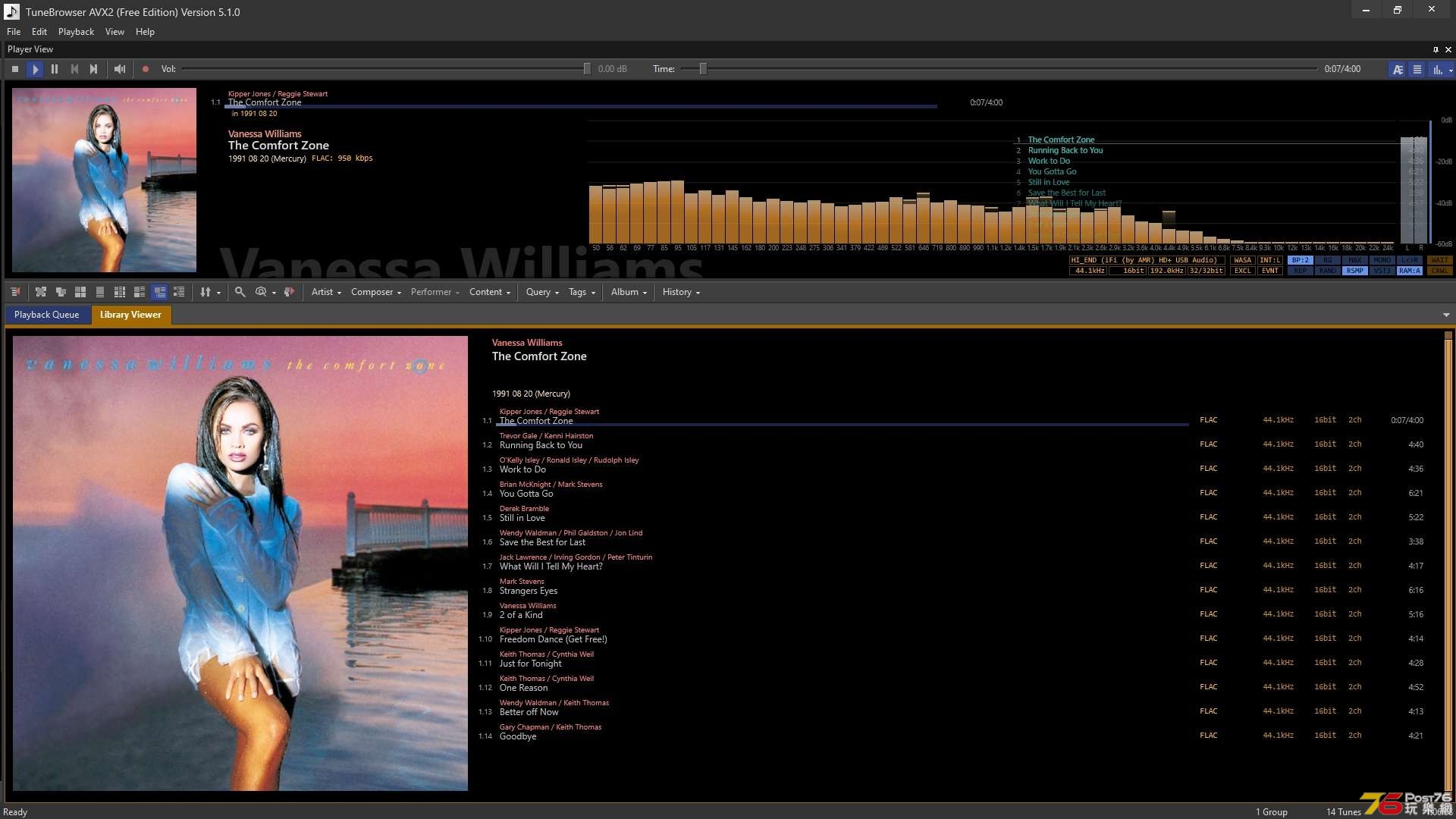The width and height of the screenshot is (1456, 819).
Task: Toggle the RAM:A indicator
Action: click(1409, 271)
